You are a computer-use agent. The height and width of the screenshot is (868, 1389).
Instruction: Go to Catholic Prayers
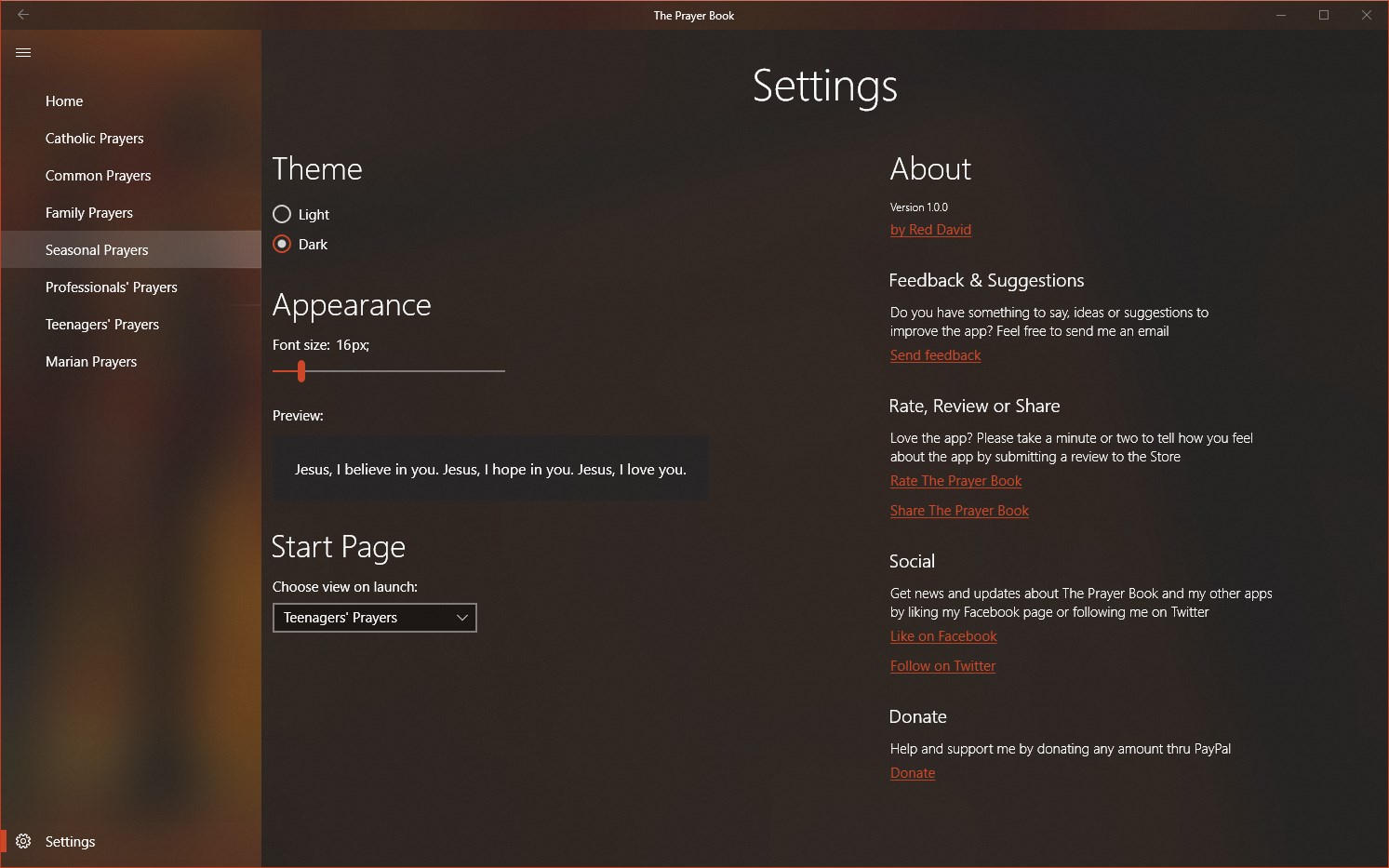[x=130, y=138]
